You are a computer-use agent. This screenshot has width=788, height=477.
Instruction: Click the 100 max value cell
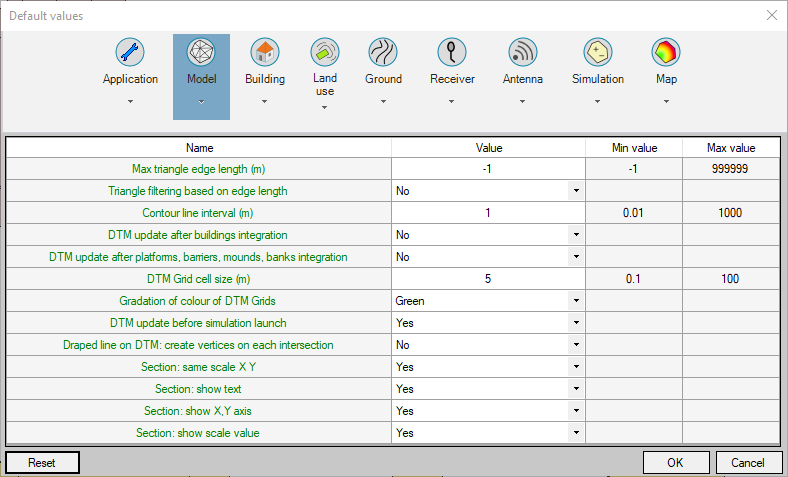730,279
